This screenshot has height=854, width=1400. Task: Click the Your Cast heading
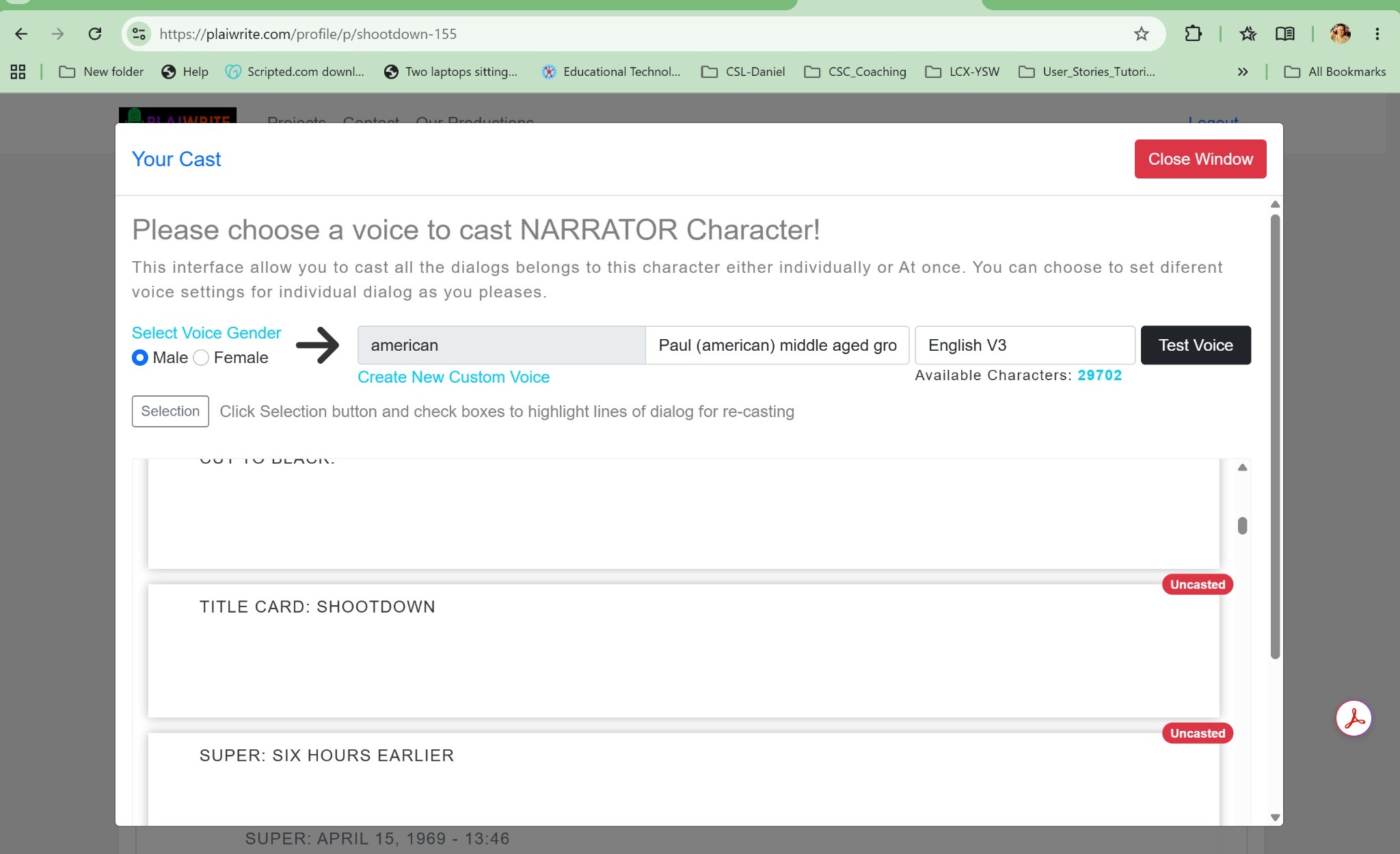(176, 159)
